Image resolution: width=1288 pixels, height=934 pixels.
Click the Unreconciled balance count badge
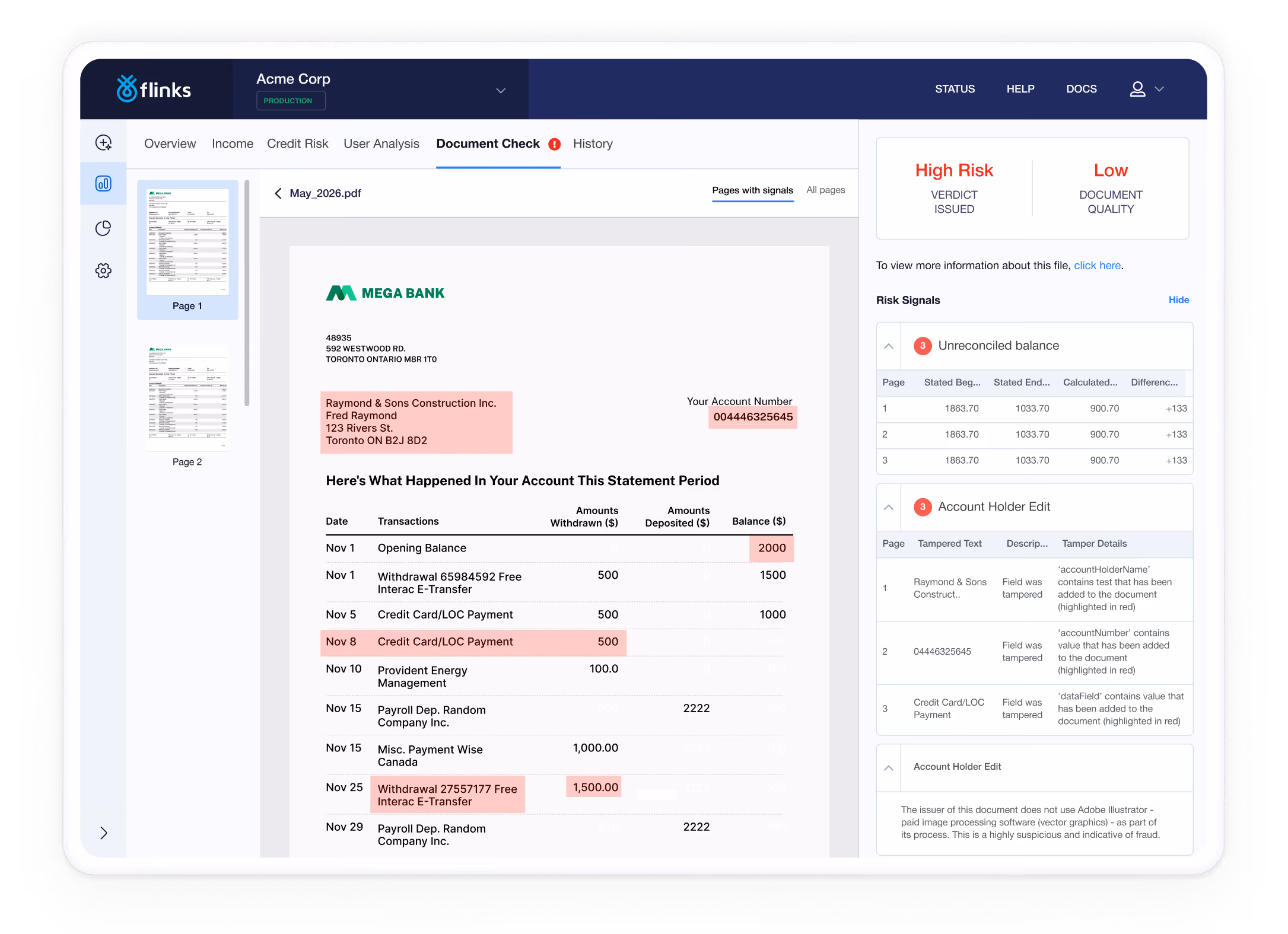coord(923,346)
